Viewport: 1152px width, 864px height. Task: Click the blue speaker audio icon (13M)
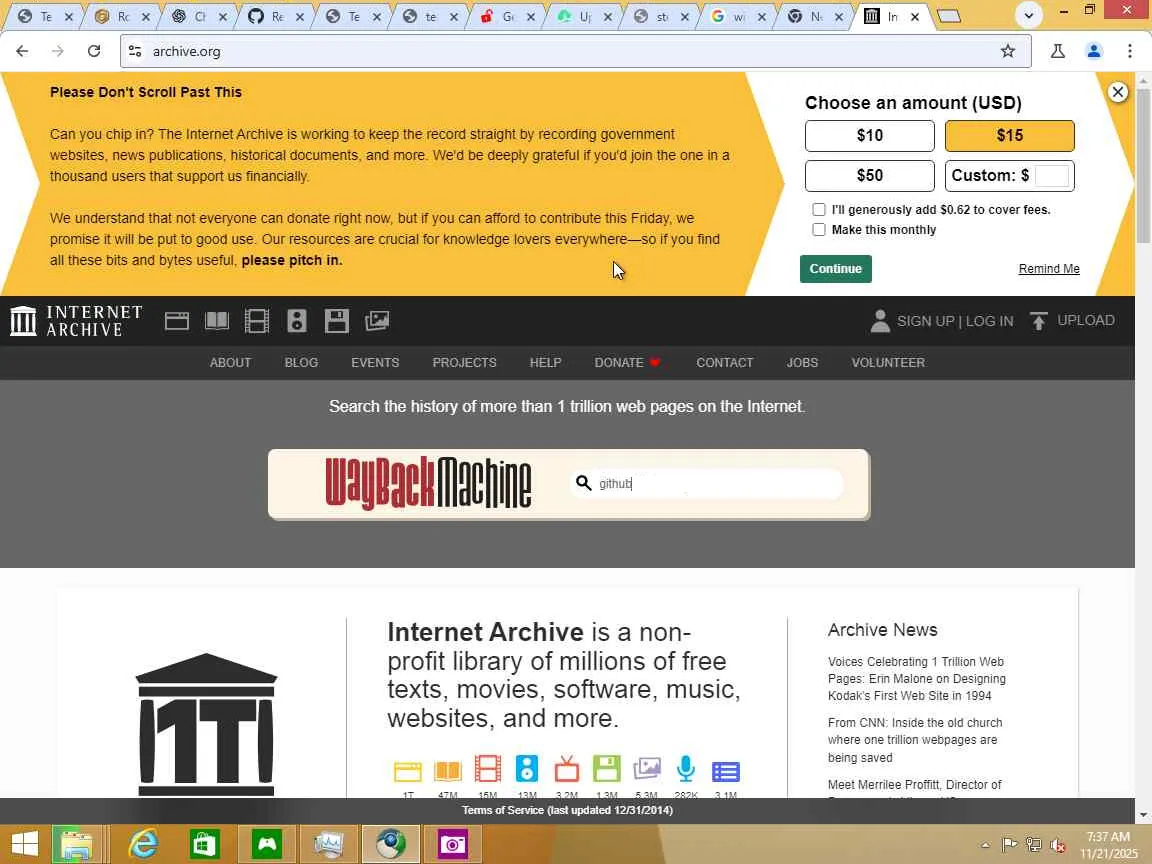pyautogui.click(x=527, y=769)
